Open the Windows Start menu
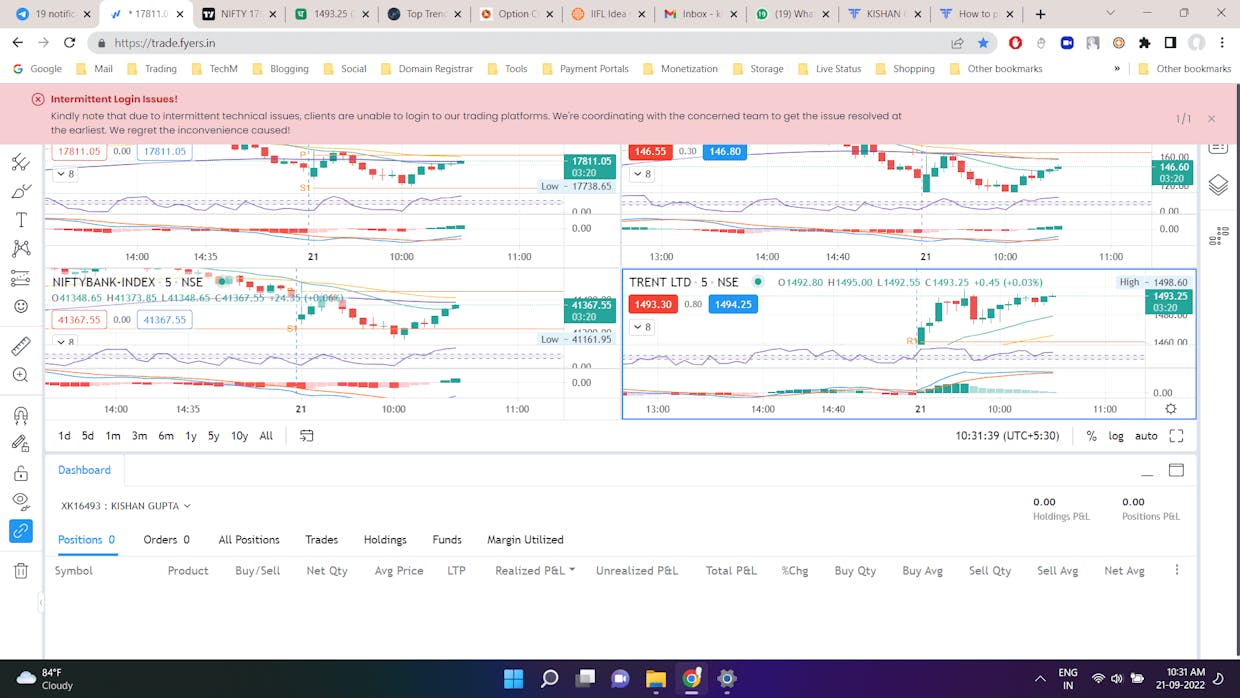Screen dimensions: 1240x698 pyautogui.click(x=513, y=679)
